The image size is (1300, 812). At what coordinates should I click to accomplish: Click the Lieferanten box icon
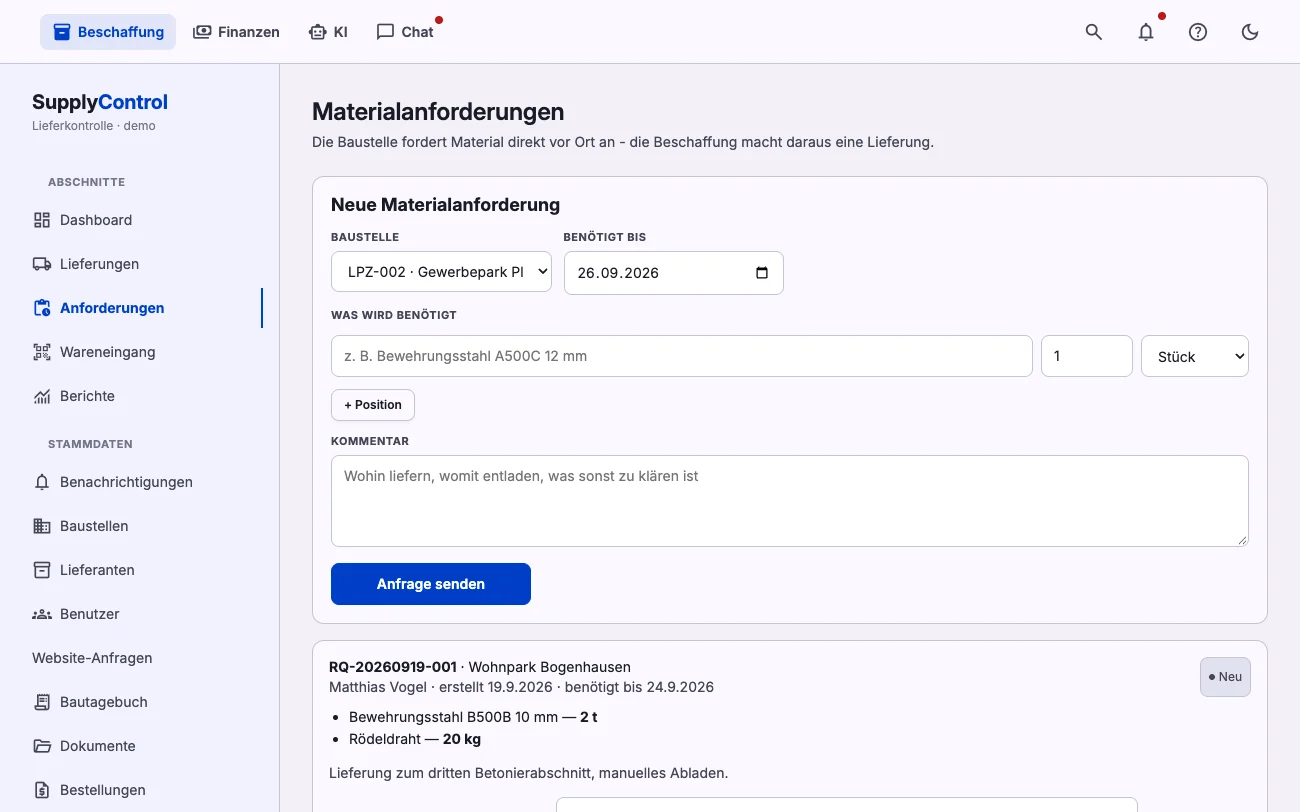pos(42,570)
